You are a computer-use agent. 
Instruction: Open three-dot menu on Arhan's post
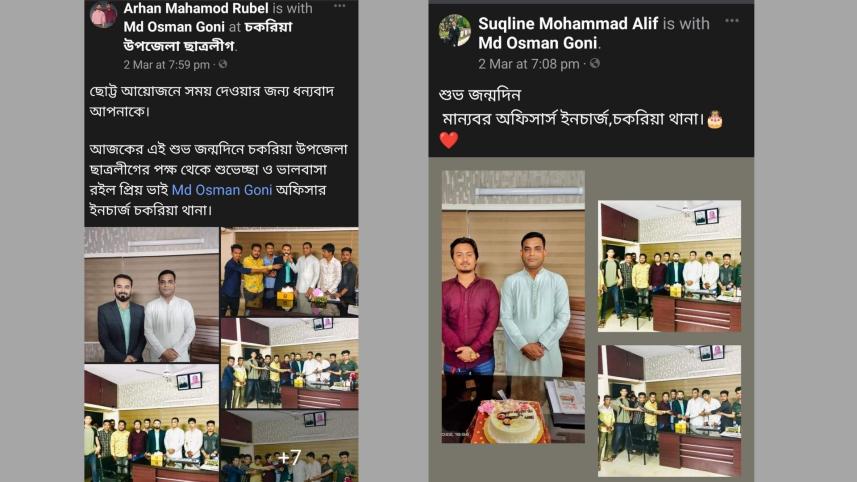point(339,6)
